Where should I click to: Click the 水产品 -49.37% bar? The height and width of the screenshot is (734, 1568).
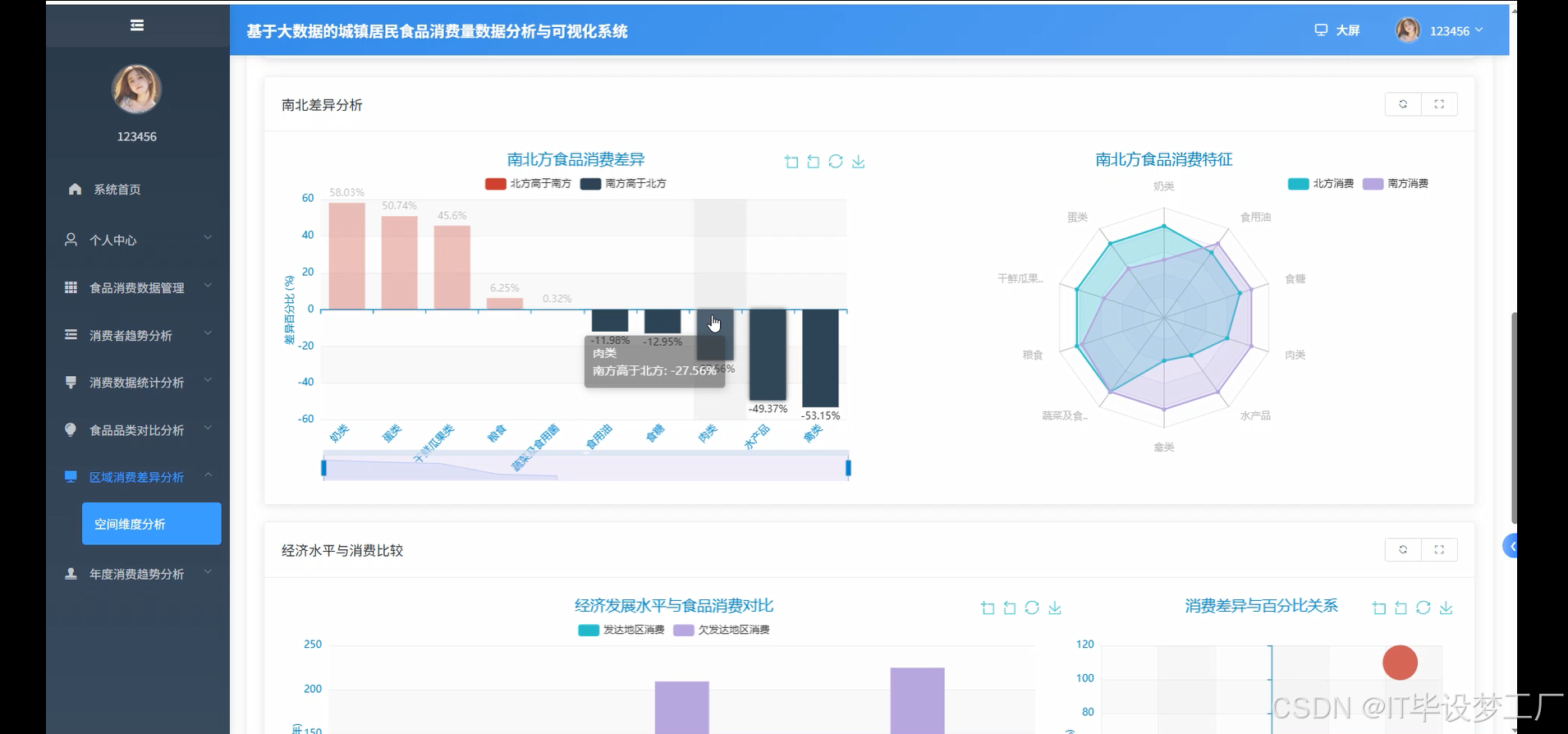pos(768,355)
